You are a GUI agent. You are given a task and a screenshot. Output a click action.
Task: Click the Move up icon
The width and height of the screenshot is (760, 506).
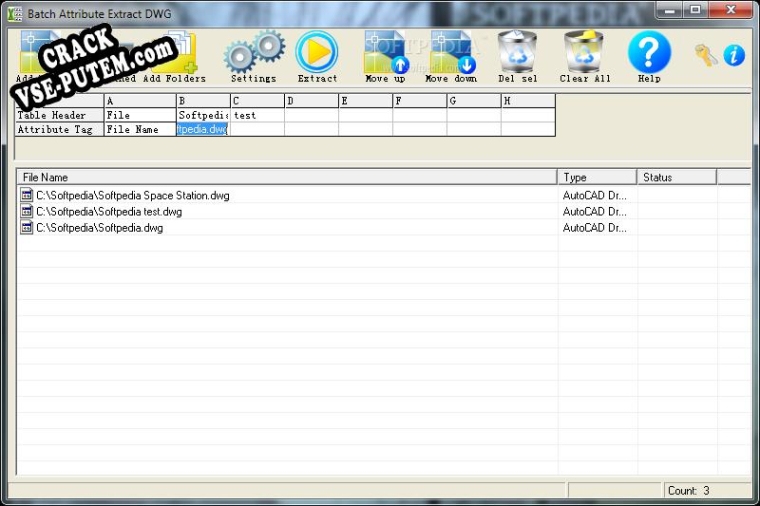[x=385, y=55]
